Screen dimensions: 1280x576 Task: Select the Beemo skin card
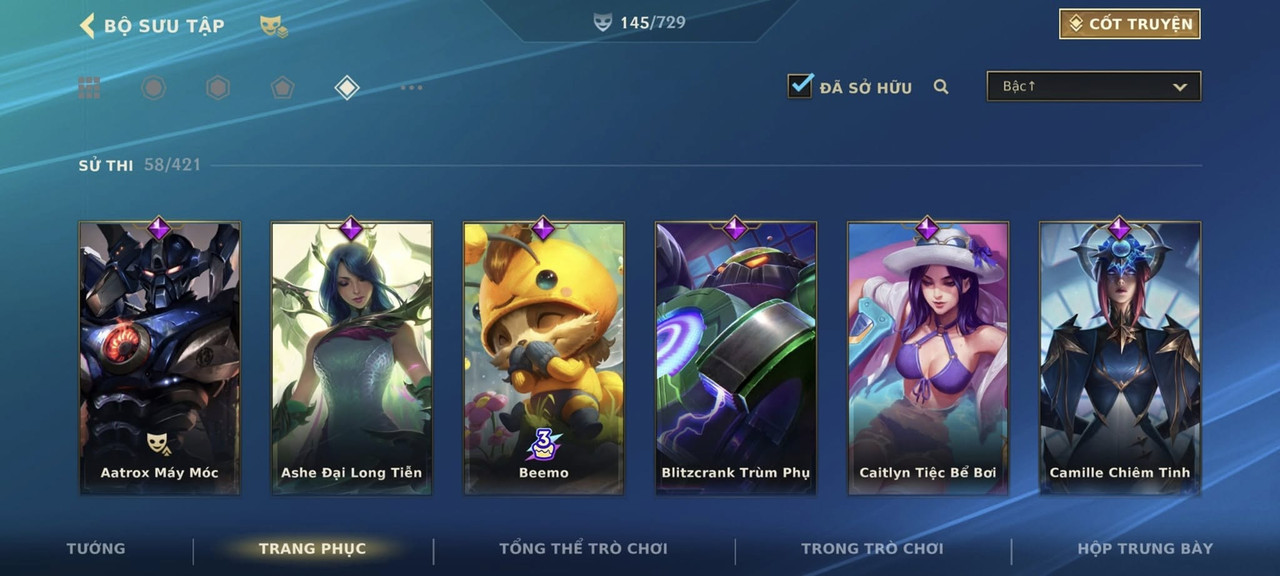tap(544, 358)
